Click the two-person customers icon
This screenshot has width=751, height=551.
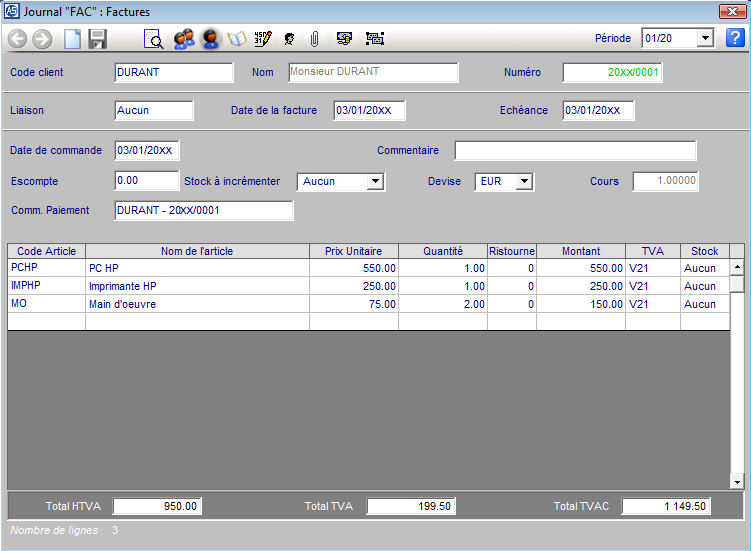[x=183, y=39]
